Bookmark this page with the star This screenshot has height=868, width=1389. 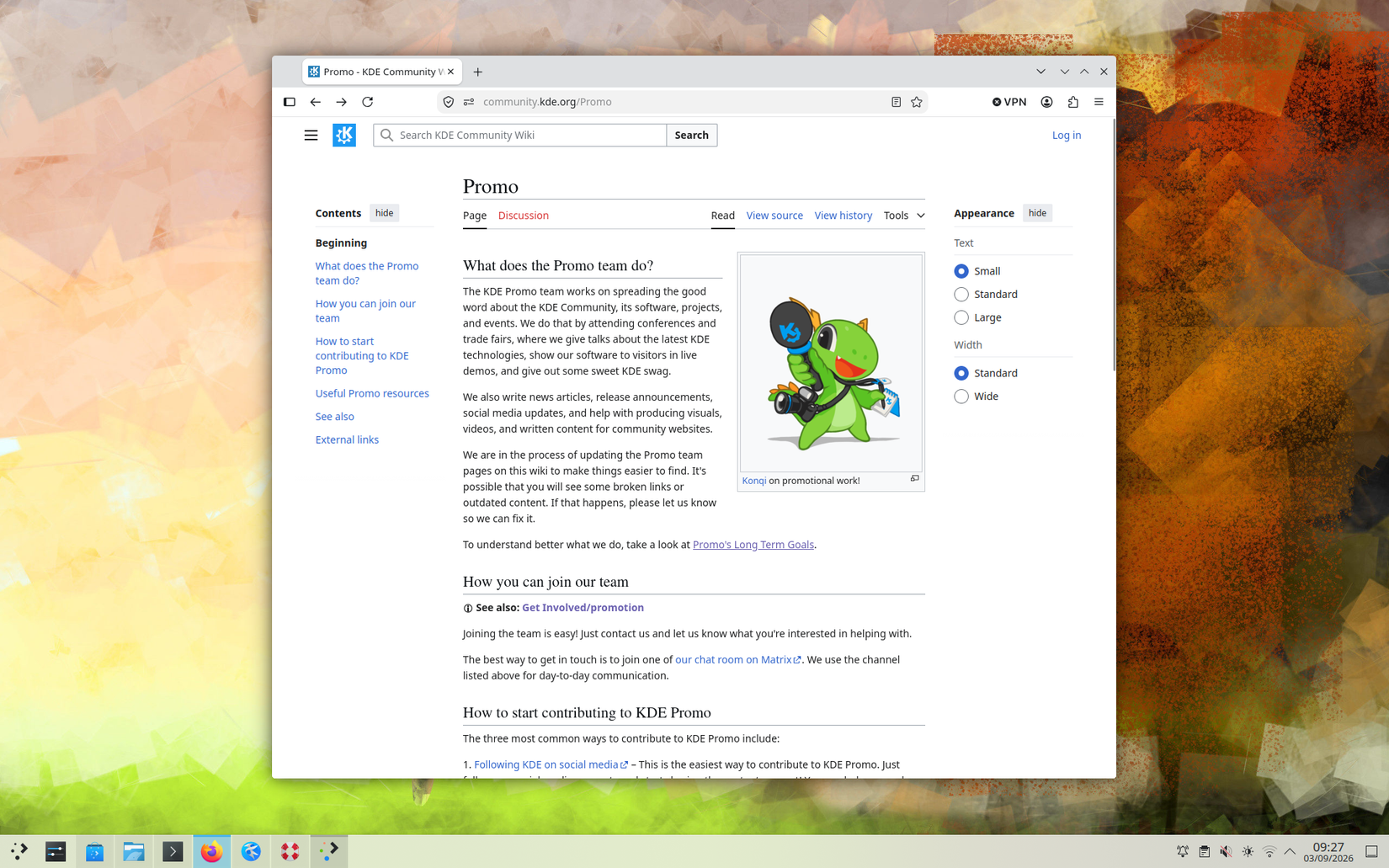(x=917, y=102)
